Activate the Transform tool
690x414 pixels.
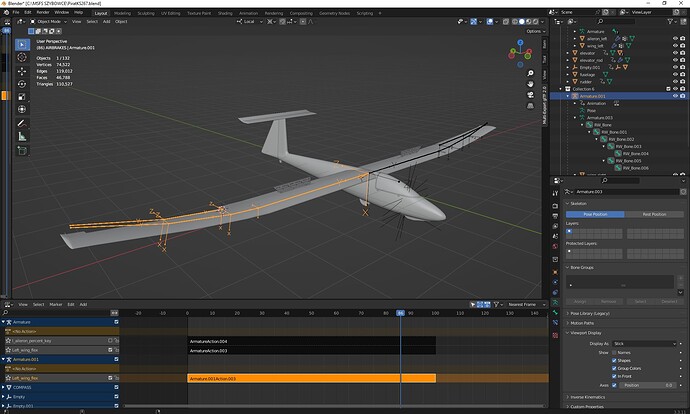tap(22, 110)
